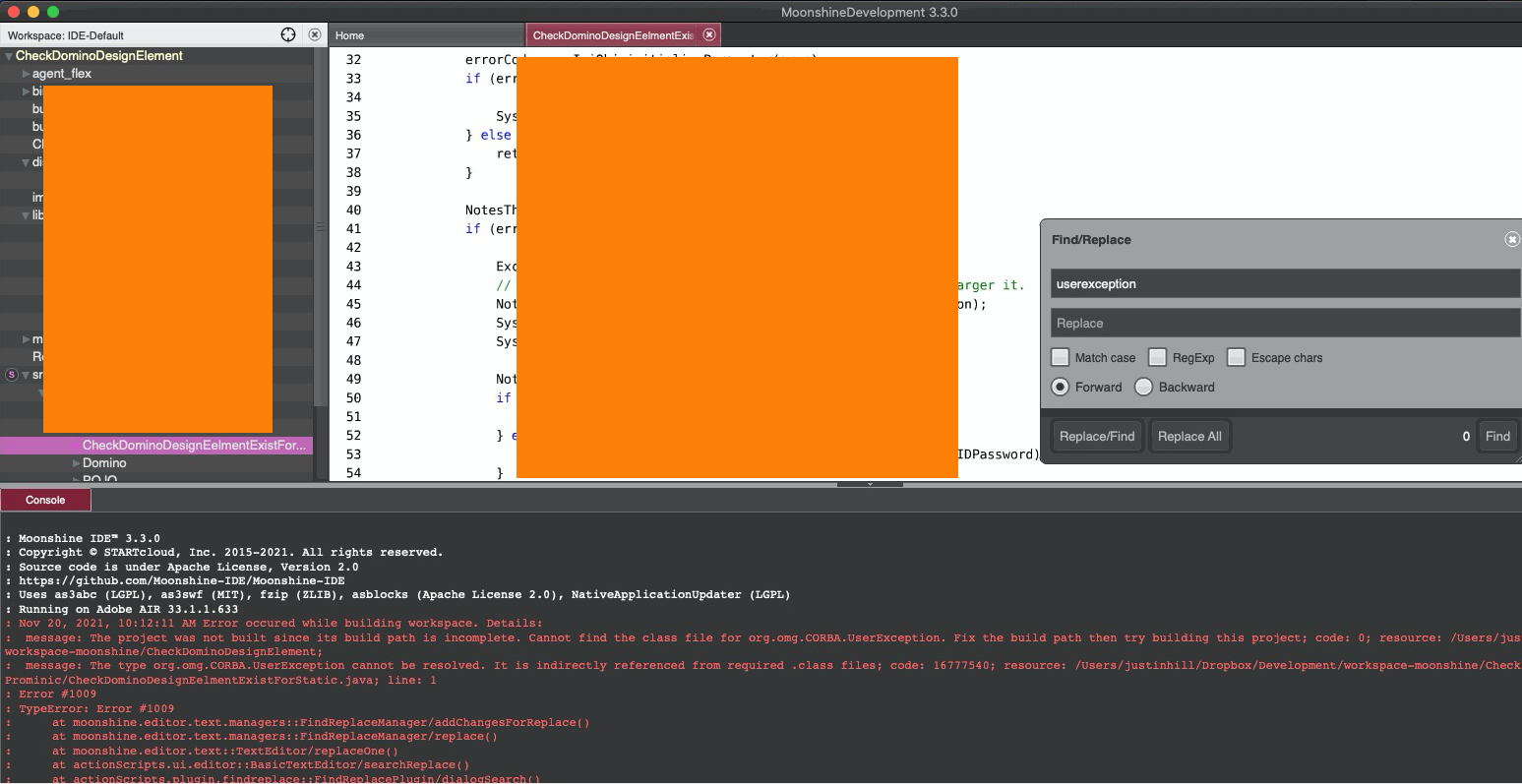
Task: Enable the RegExp checkbox
Action: coord(1157,357)
